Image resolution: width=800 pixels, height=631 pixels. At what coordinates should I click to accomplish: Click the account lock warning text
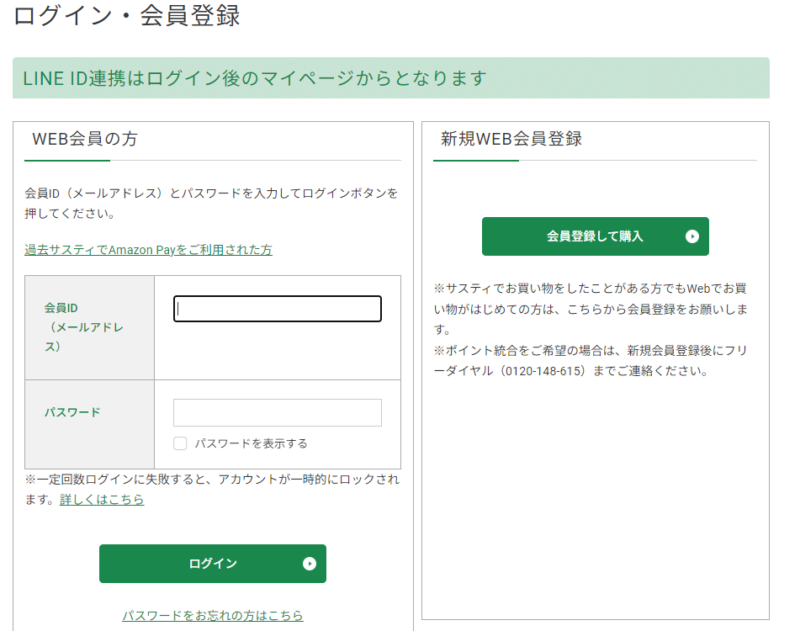(212, 480)
